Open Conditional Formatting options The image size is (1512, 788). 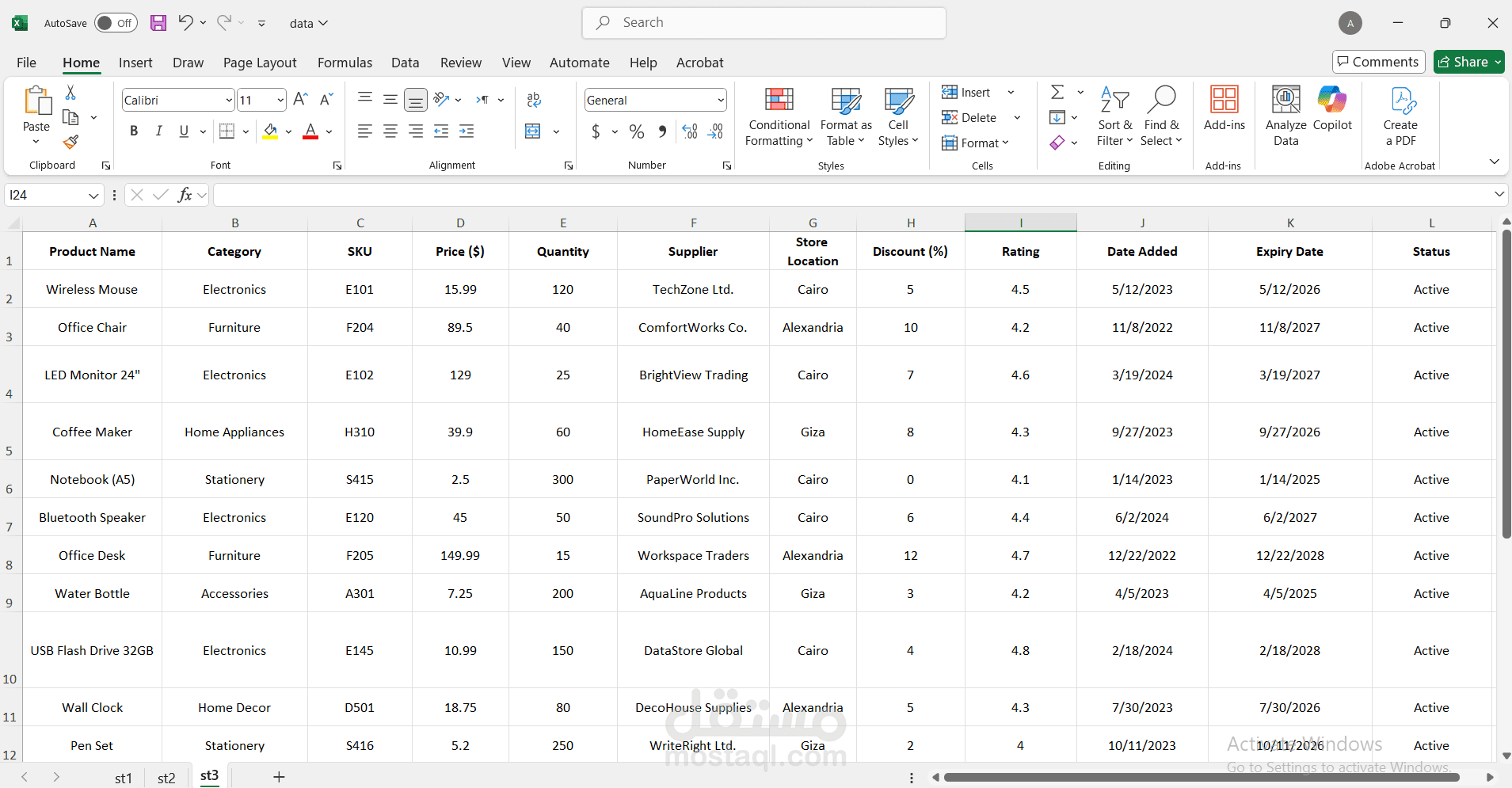[779, 117]
